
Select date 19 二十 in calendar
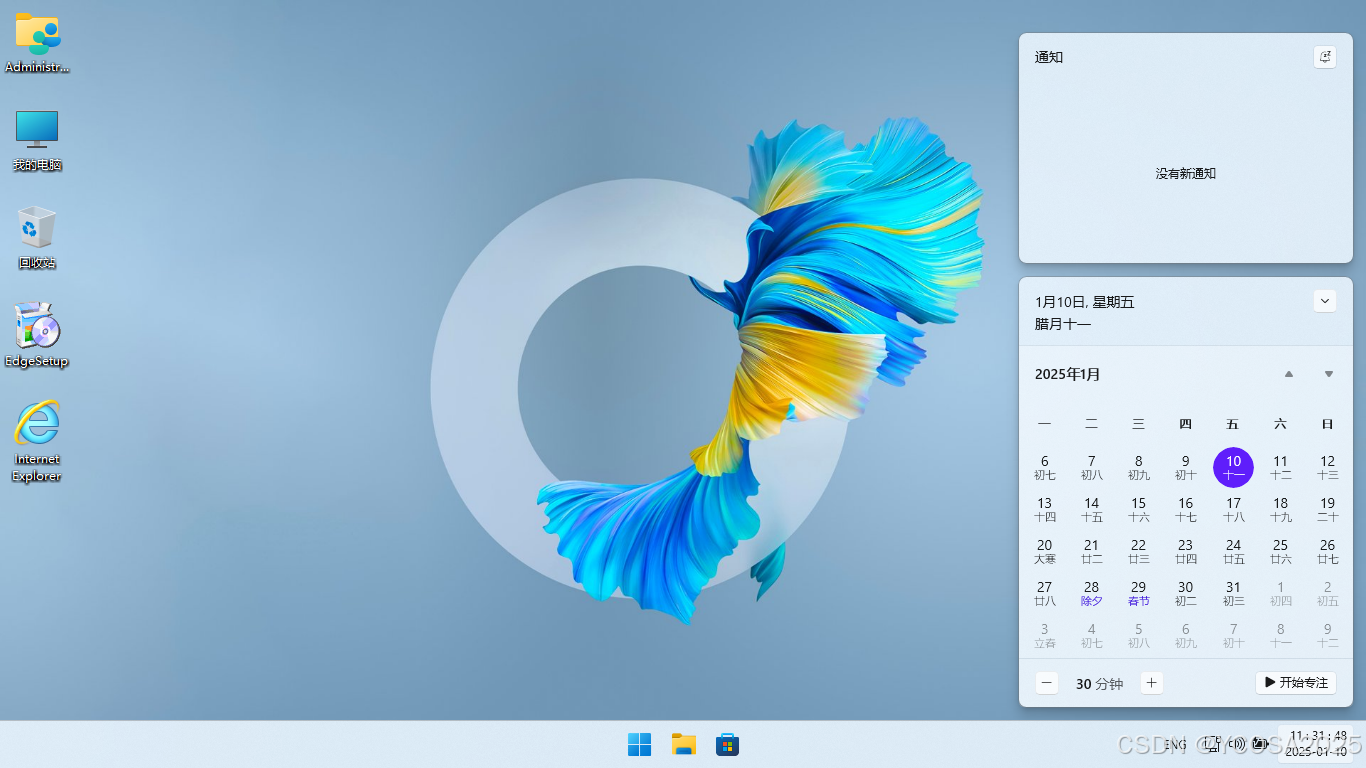(x=1327, y=509)
